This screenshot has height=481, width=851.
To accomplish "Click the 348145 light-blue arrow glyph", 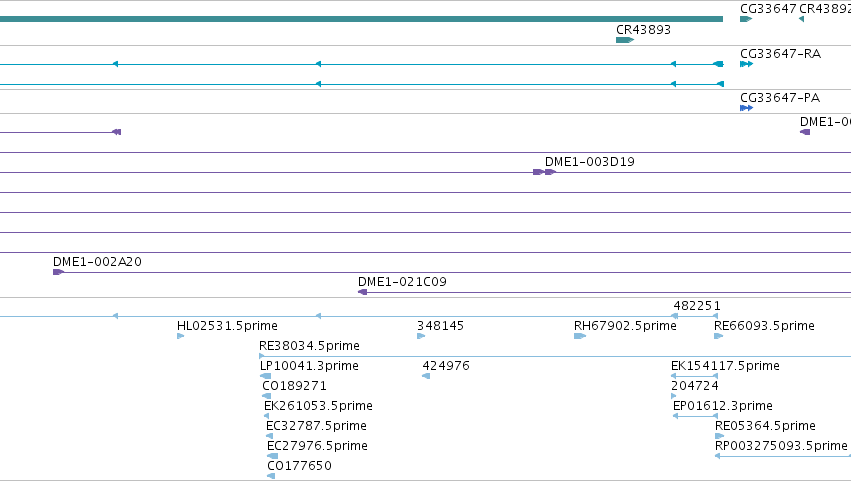I will pos(421,336).
